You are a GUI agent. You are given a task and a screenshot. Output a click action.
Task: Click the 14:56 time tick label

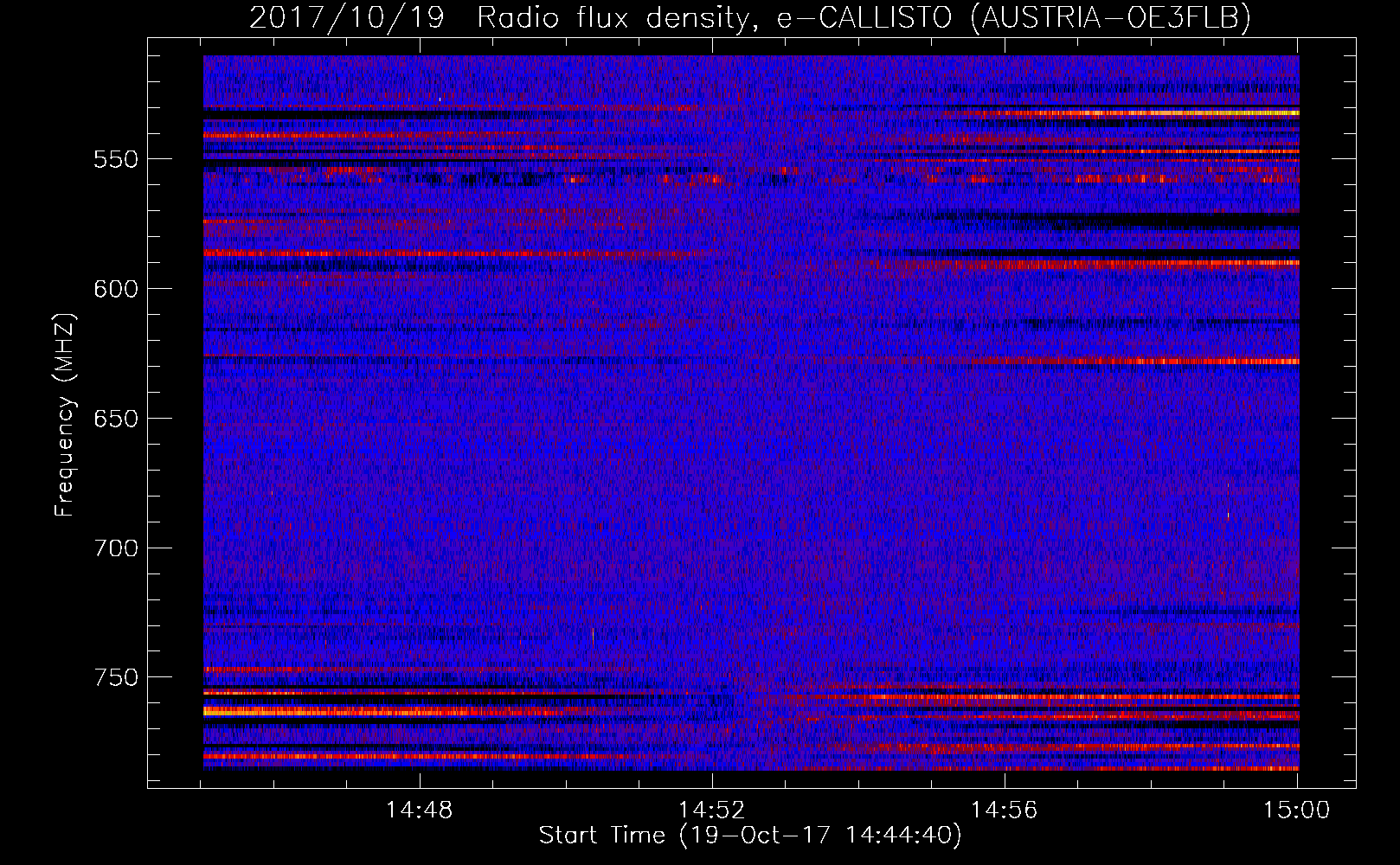coord(1004,811)
